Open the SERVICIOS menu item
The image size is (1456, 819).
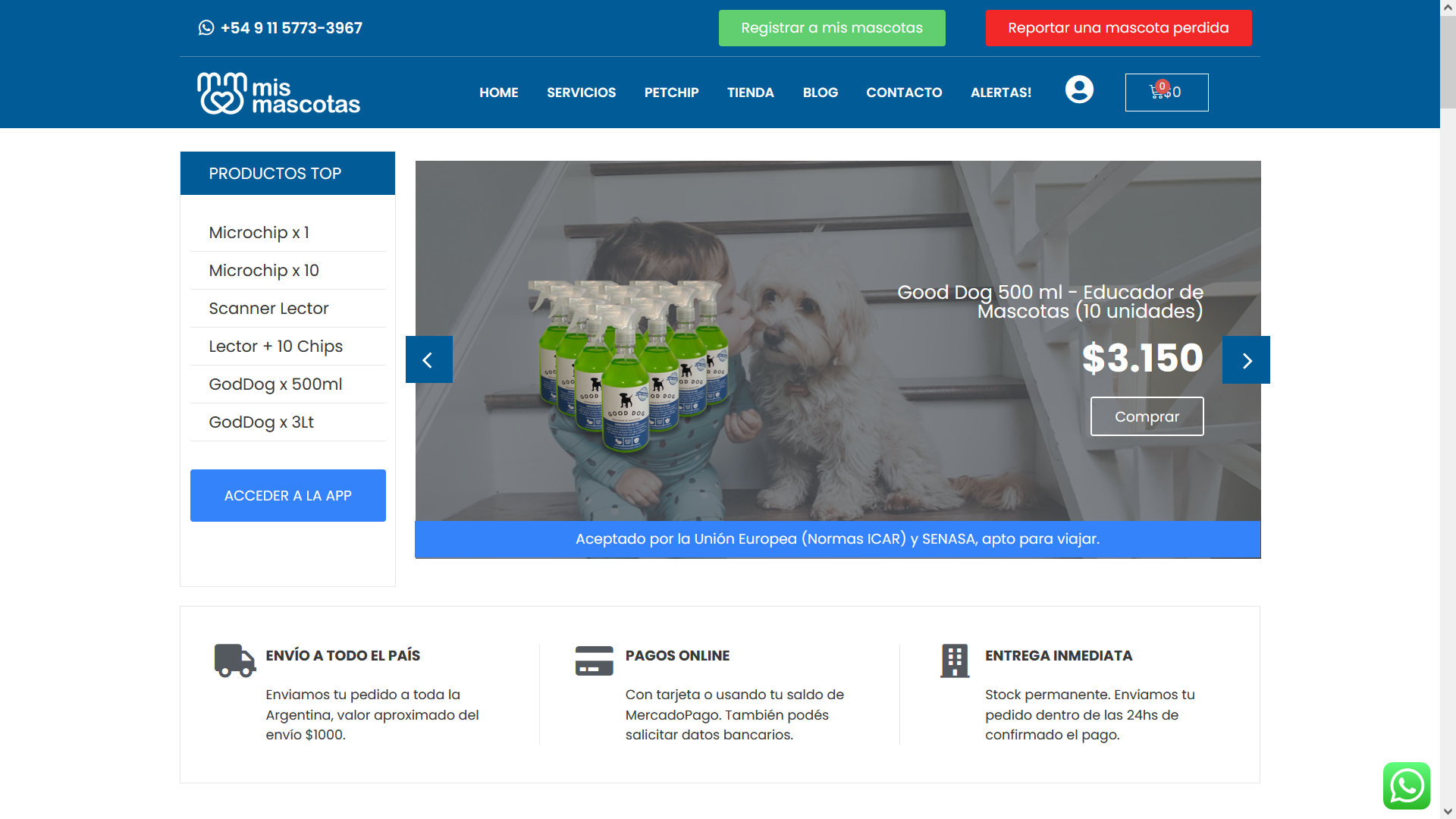(x=581, y=93)
